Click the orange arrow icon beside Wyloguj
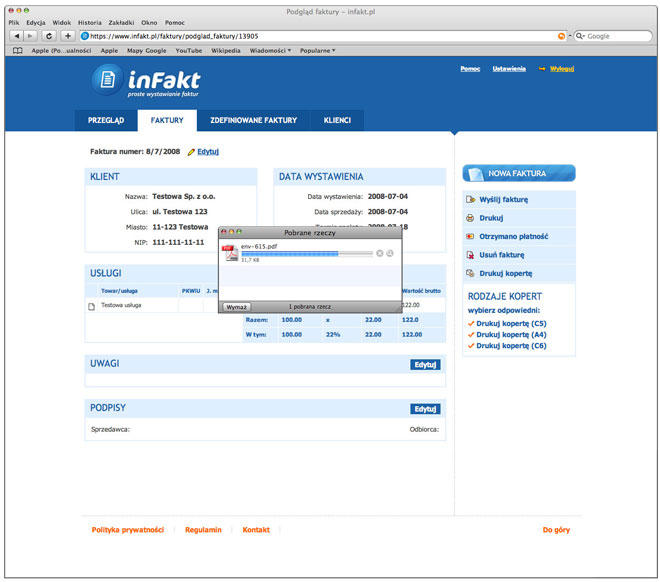 coord(542,69)
